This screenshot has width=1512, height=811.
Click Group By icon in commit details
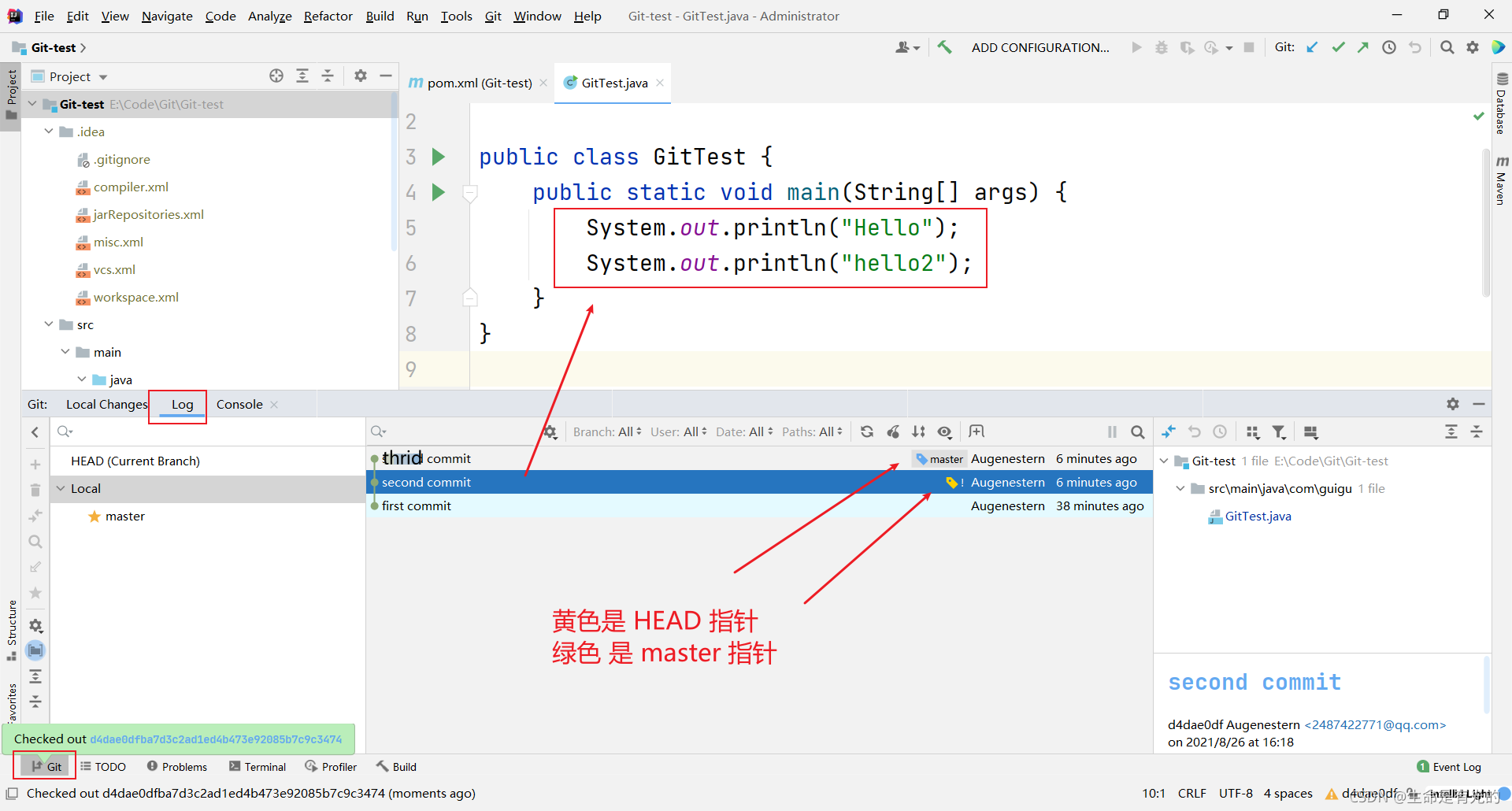(1253, 431)
